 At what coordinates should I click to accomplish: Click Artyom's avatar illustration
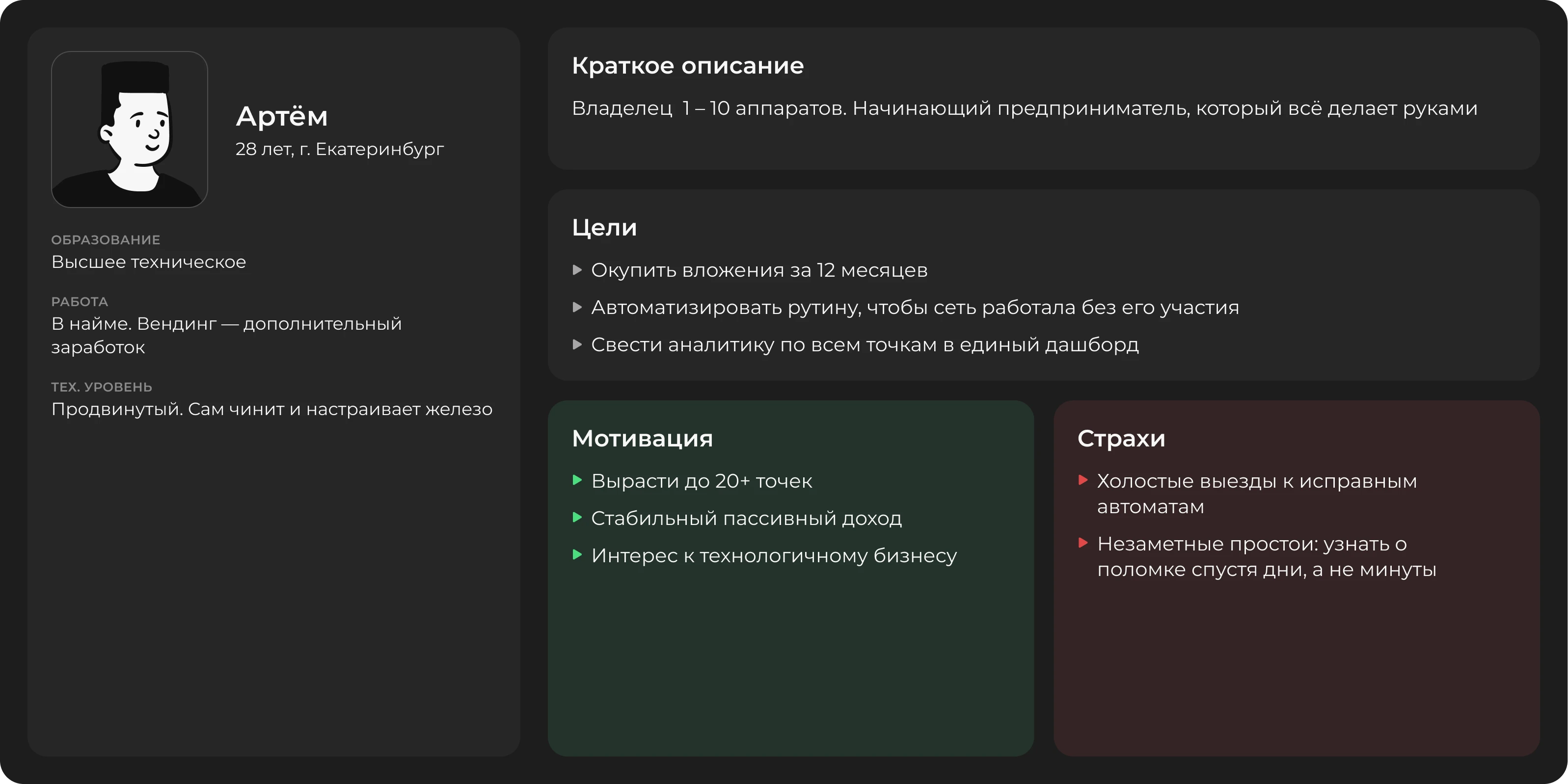[130, 130]
